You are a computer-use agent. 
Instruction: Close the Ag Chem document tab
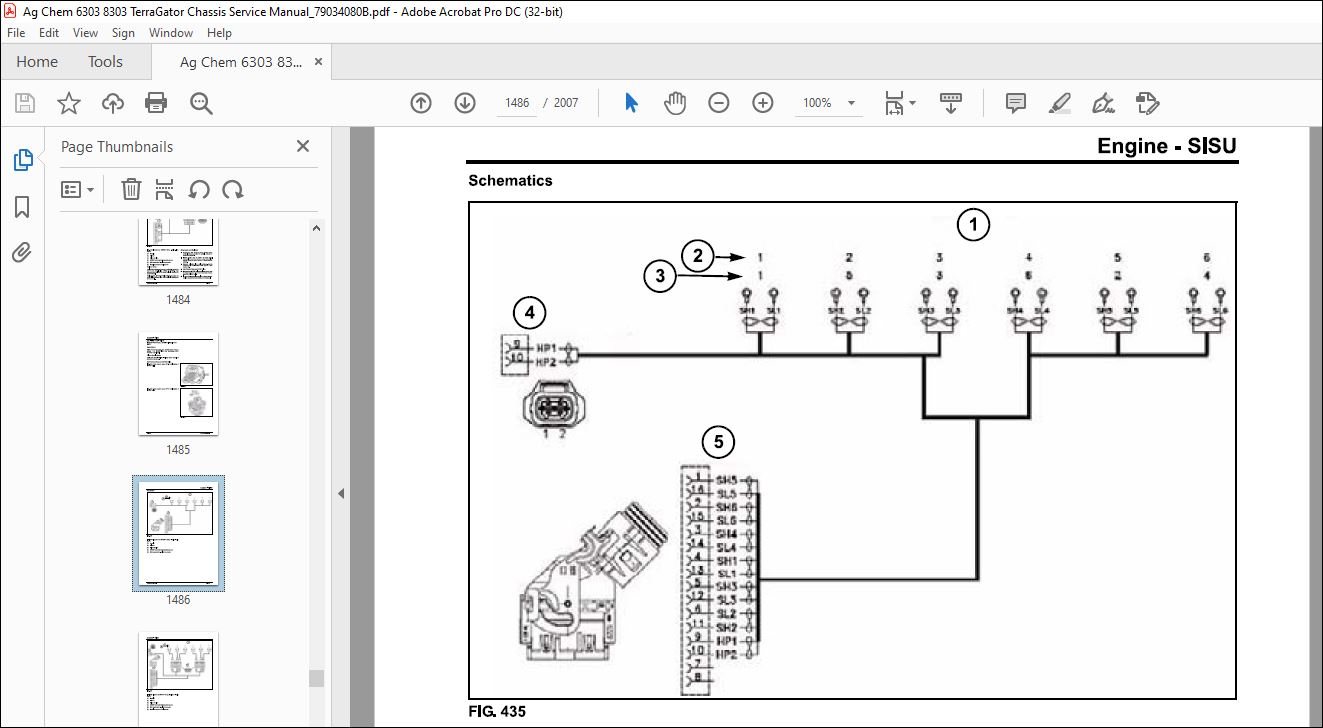tap(318, 62)
